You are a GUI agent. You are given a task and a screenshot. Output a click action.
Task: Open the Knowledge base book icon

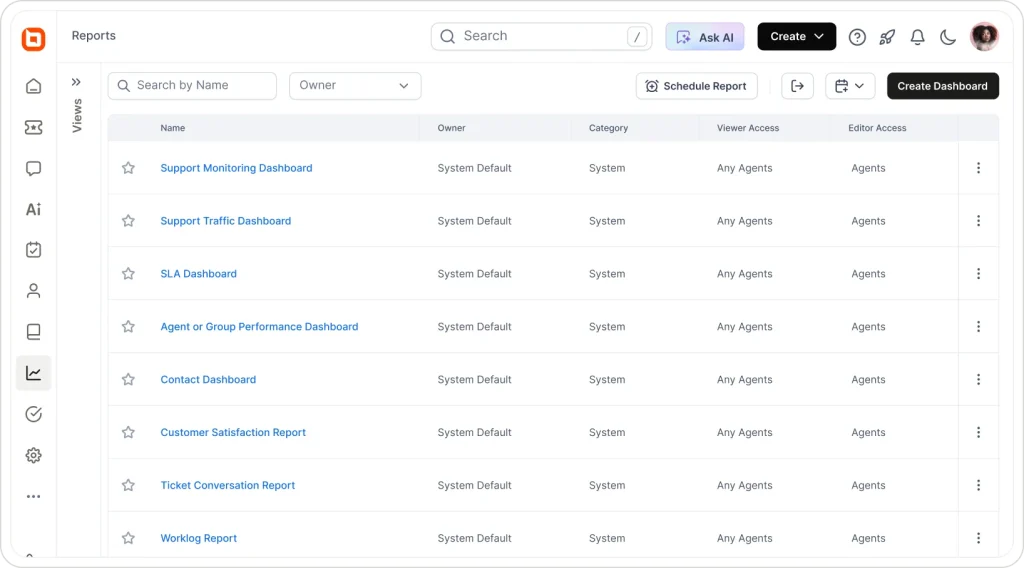pyautogui.click(x=33, y=332)
